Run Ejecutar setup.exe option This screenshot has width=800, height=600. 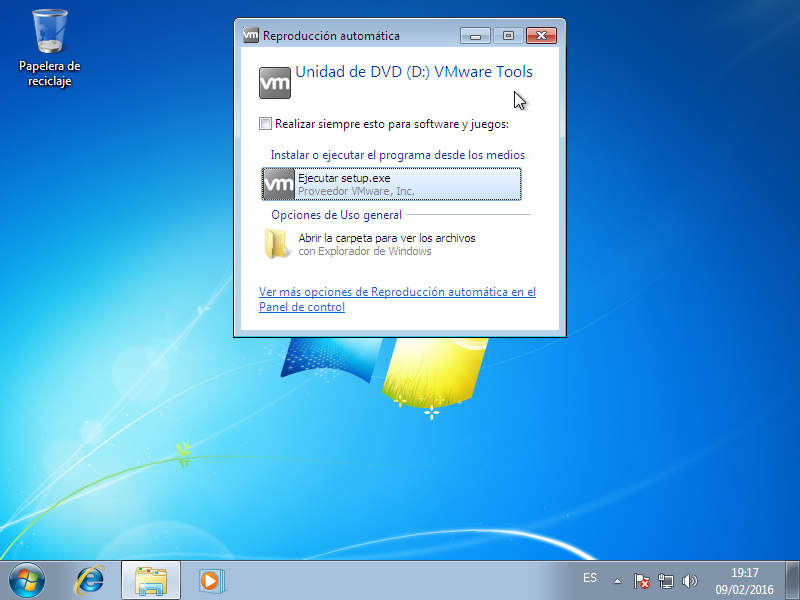click(x=391, y=184)
